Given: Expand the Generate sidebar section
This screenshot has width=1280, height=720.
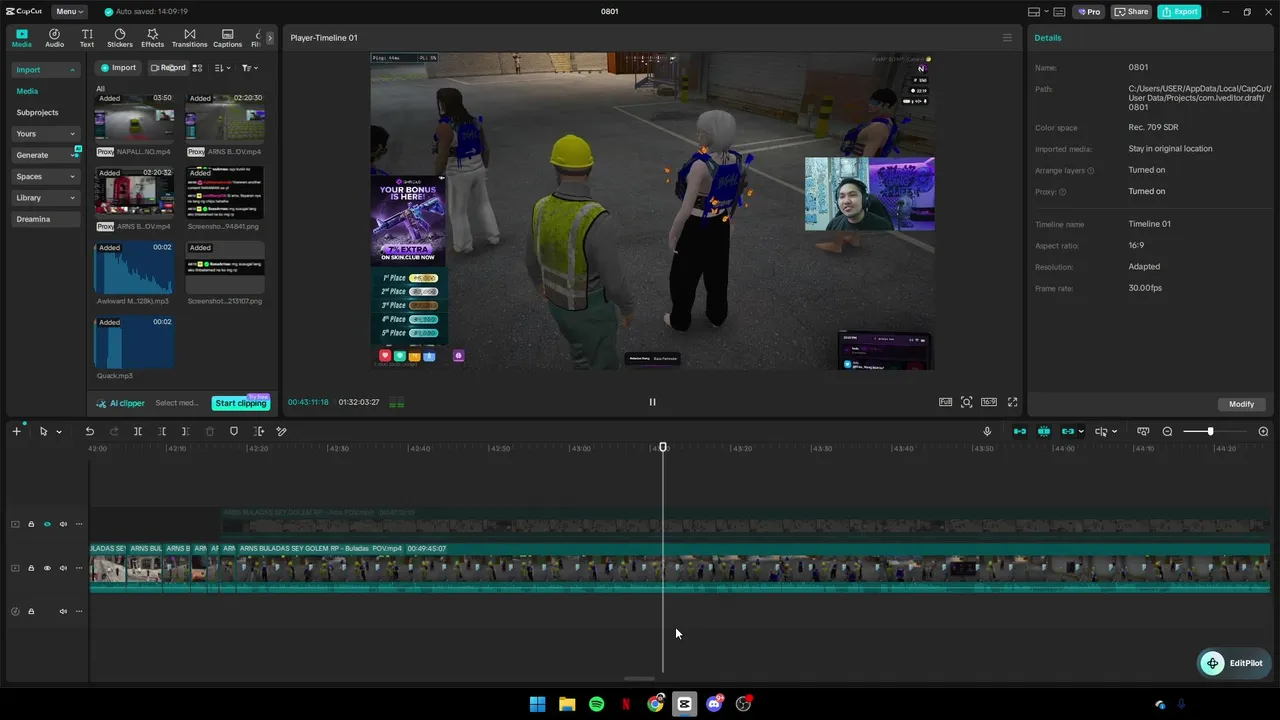Looking at the screenshot, I should click(45, 155).
